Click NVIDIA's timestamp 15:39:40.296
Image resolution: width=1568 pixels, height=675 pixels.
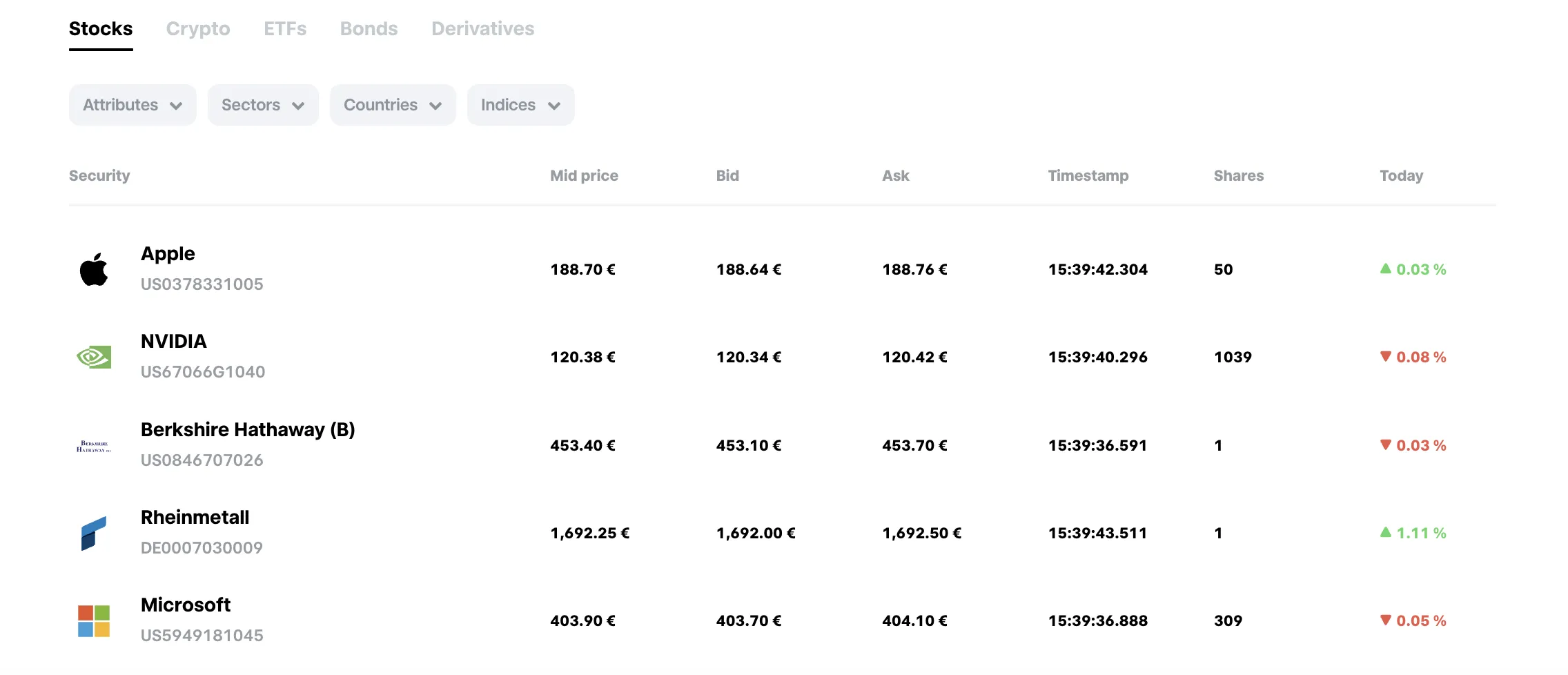(1098, 358)
